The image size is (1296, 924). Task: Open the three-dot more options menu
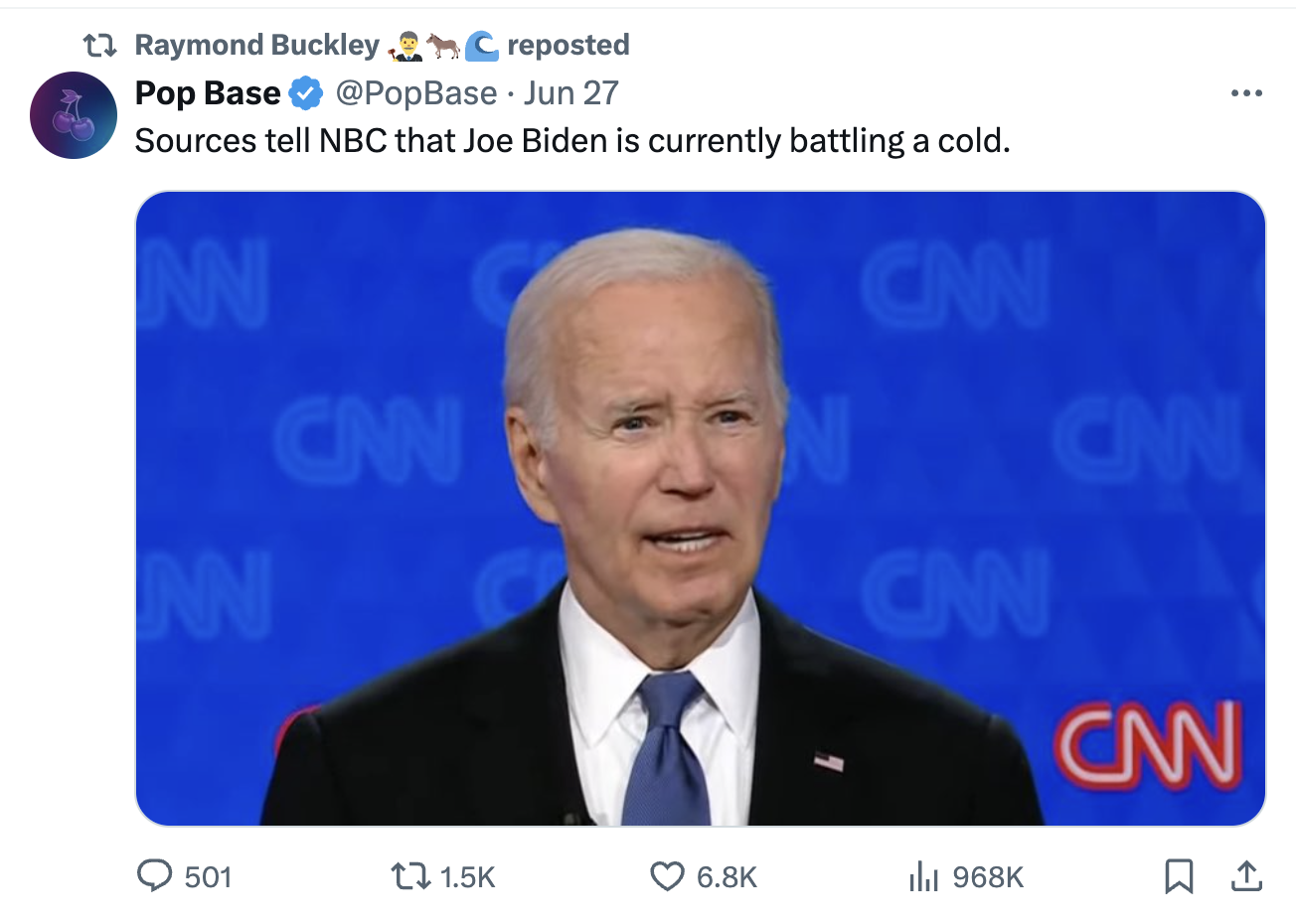pos(1246,93)
